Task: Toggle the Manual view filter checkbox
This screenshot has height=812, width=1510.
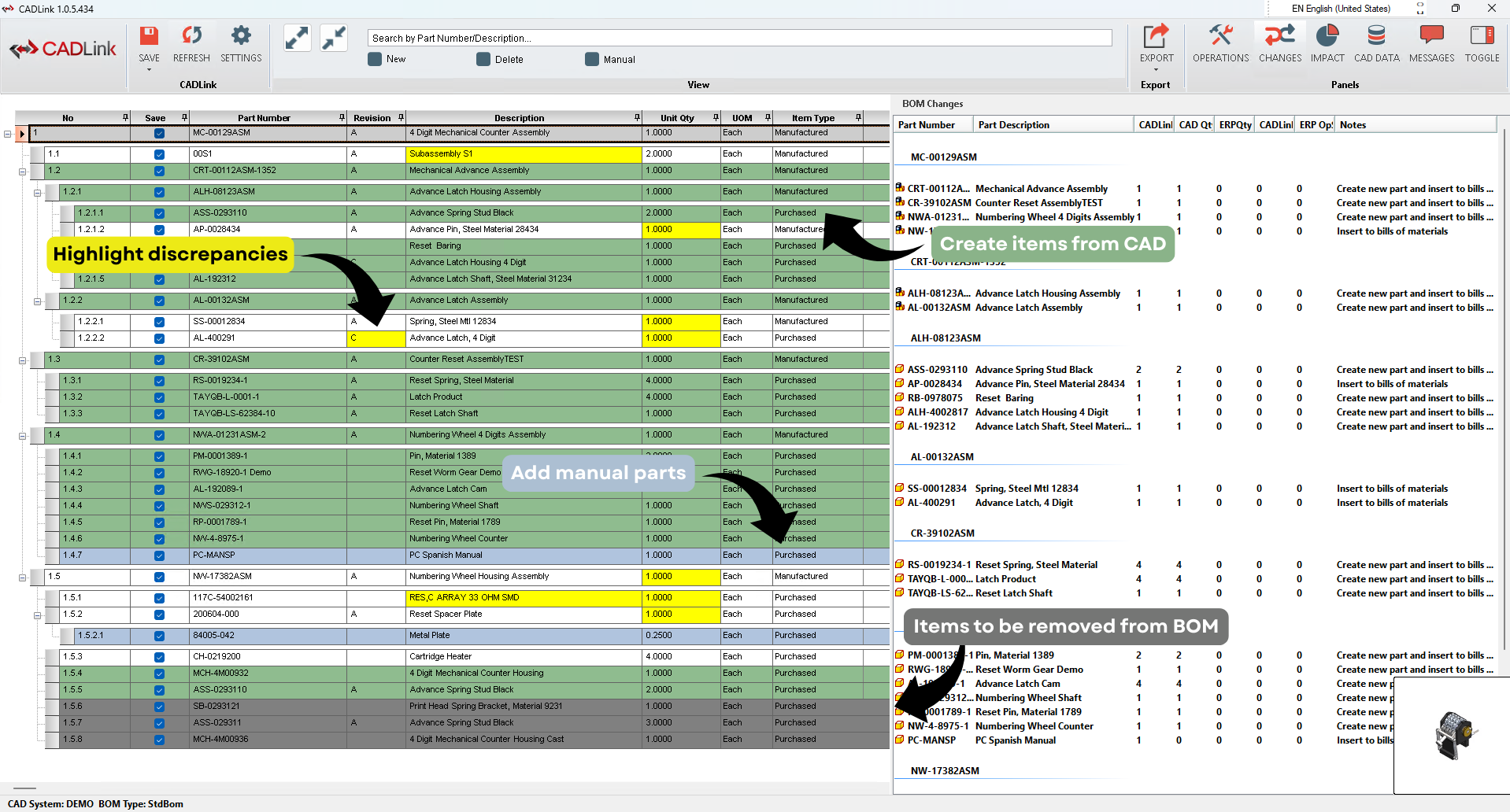Action: click(592, 60)
